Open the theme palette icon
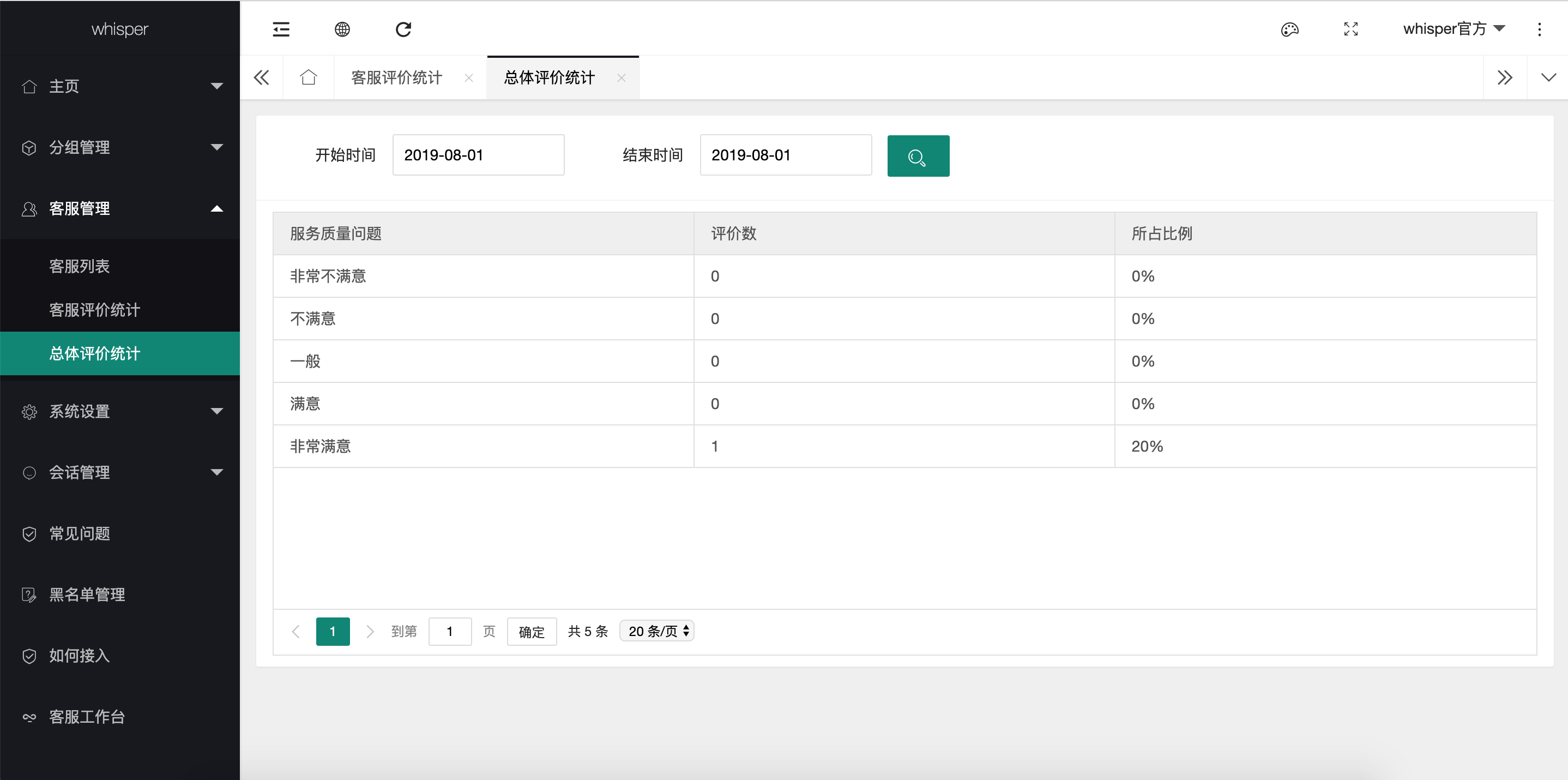 click(1289, 29)
